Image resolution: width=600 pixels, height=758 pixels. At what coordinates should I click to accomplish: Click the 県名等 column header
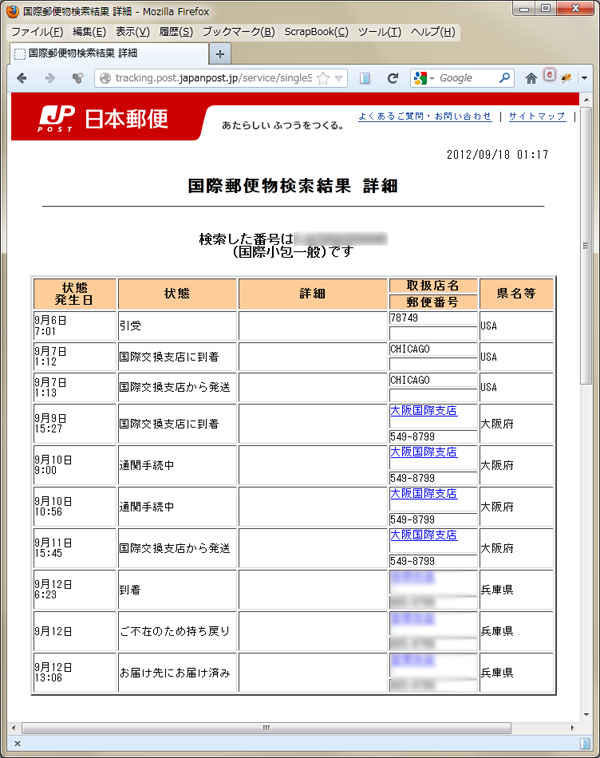pyautogui.click(x=516, y=293)
